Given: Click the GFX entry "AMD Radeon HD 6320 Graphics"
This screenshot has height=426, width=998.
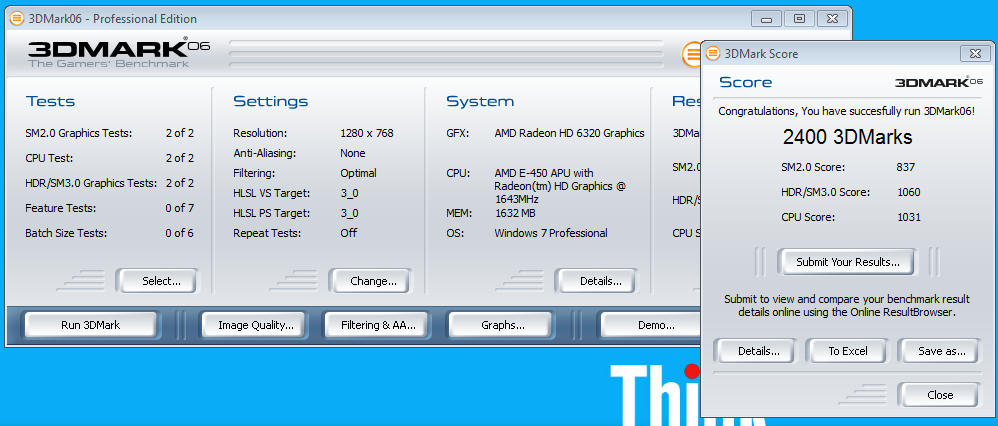Looking at the screenshot, I should 569,133.
